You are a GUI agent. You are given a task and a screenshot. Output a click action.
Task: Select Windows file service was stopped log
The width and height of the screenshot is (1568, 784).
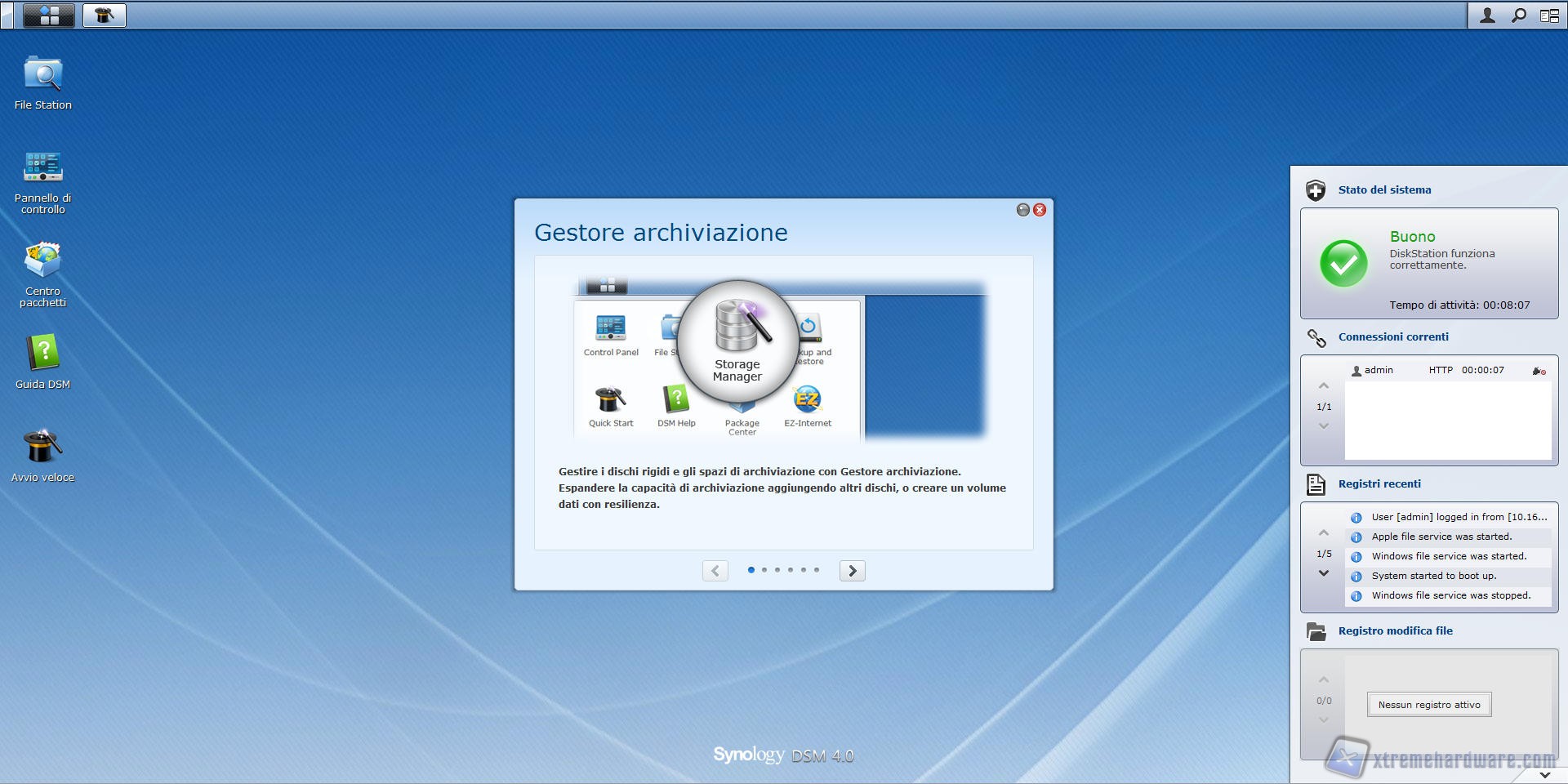pyautogui.click(x=1450, y=595)
